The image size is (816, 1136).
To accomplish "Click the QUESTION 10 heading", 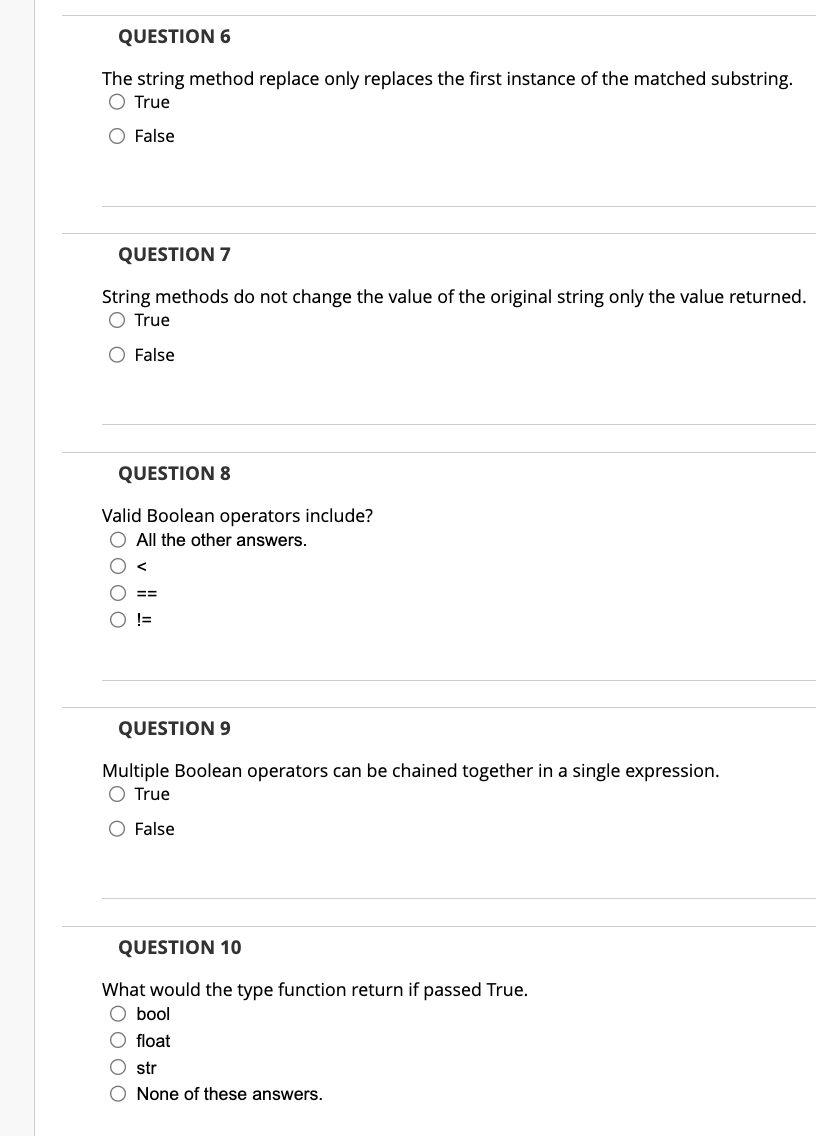I will [x=179, y=947].
